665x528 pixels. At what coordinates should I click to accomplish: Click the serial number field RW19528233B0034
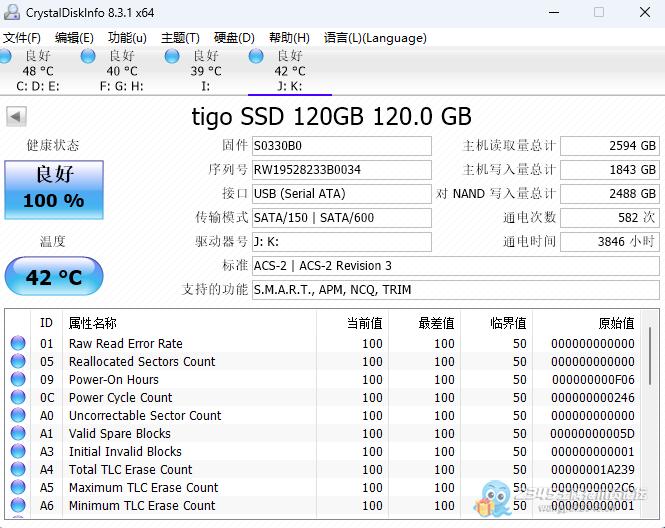[342, 170]
